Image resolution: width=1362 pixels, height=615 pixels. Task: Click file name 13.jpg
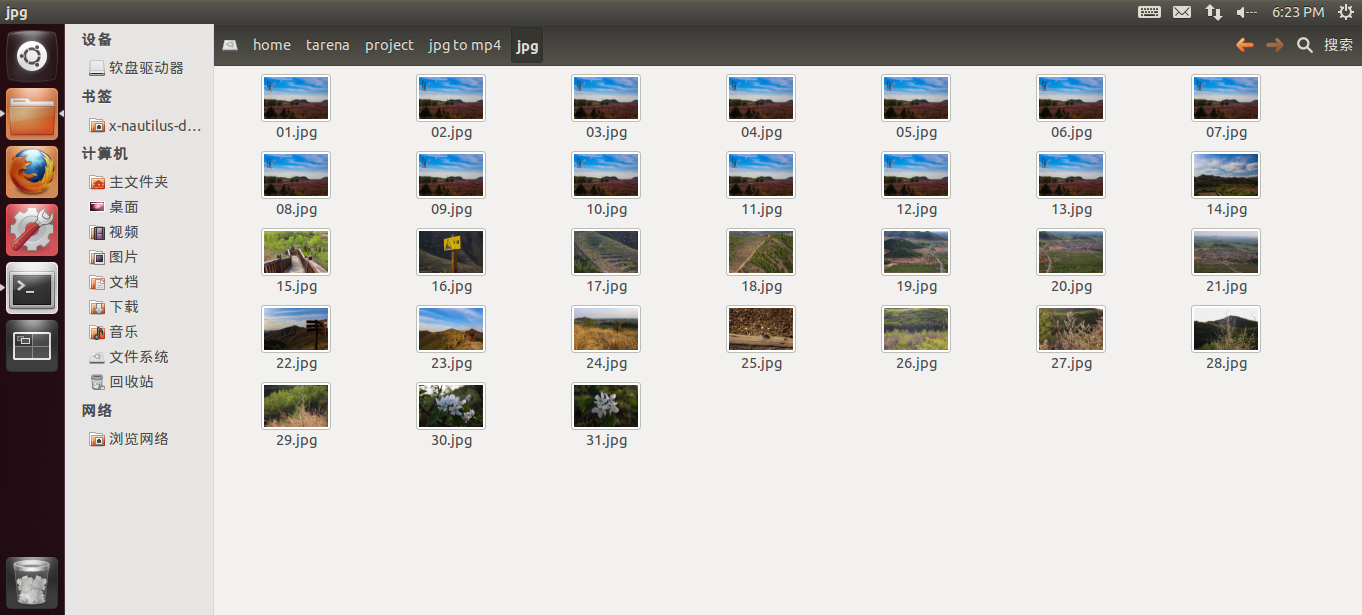pyautogui.click(x=1072, y=209)
